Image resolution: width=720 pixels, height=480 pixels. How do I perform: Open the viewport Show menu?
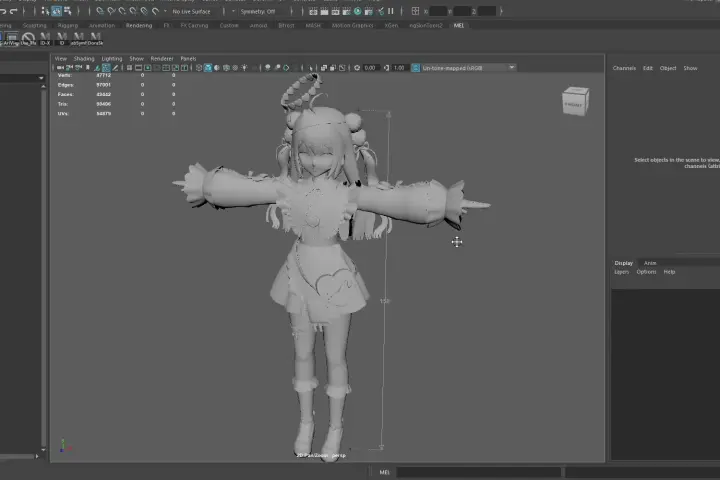136,59
